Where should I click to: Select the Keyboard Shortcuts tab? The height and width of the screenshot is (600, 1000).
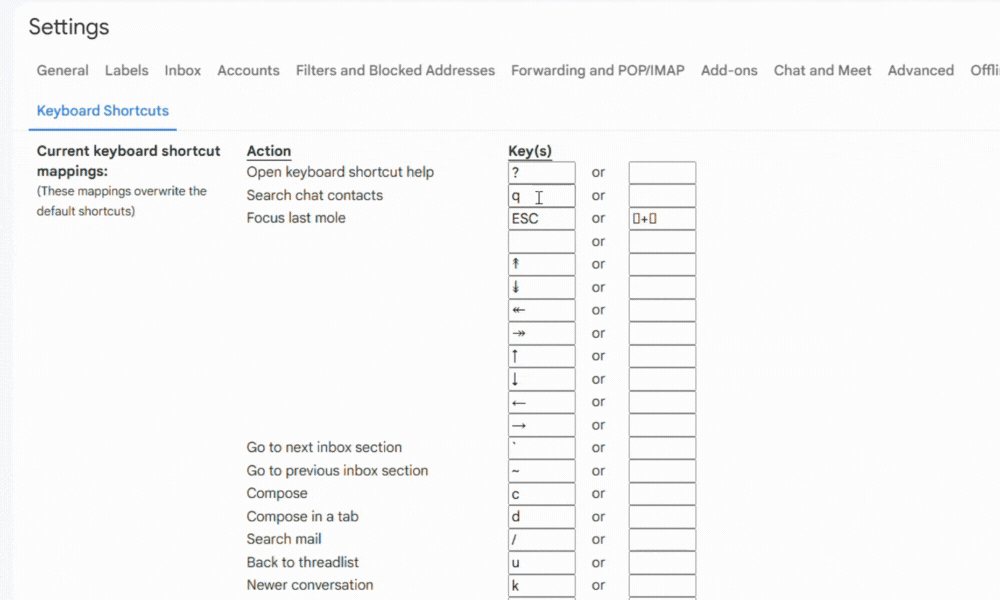point(103,110)
